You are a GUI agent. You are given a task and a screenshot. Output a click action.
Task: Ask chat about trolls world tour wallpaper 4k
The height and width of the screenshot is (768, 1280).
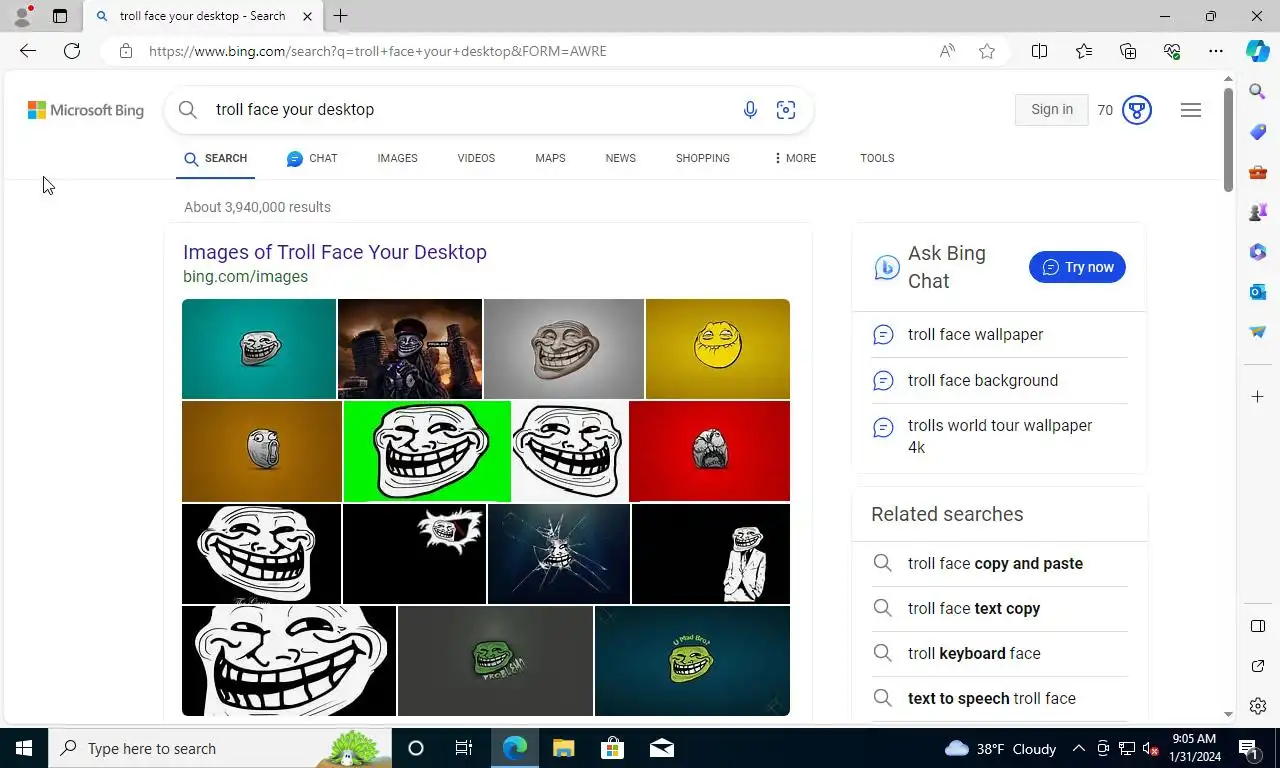pos(1000,436)
